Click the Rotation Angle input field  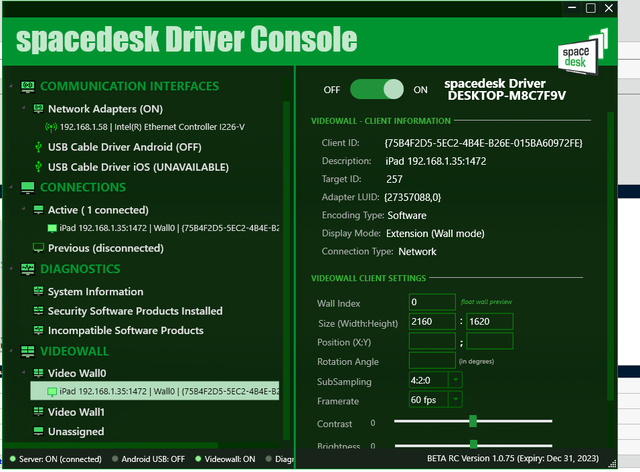pos(432,361)
